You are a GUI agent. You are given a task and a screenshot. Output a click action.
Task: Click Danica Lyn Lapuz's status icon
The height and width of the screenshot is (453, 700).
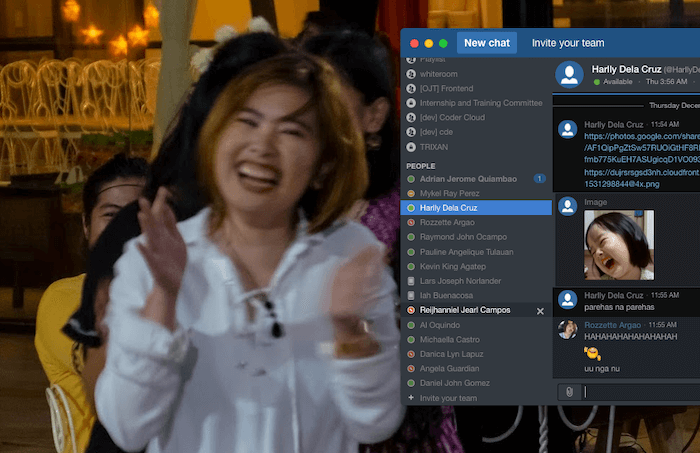click(x=411, y=354)
